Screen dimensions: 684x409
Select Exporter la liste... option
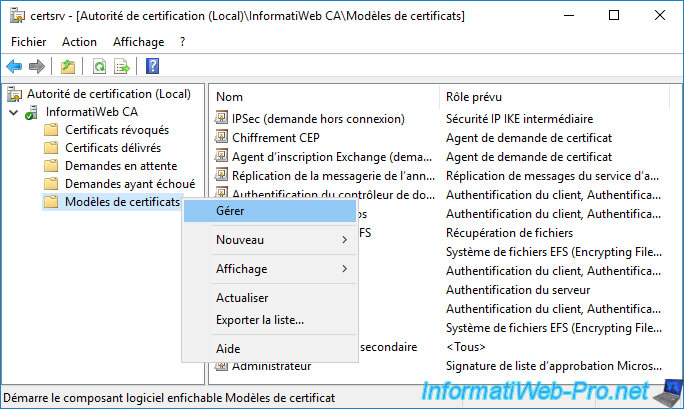pos(260,320)
